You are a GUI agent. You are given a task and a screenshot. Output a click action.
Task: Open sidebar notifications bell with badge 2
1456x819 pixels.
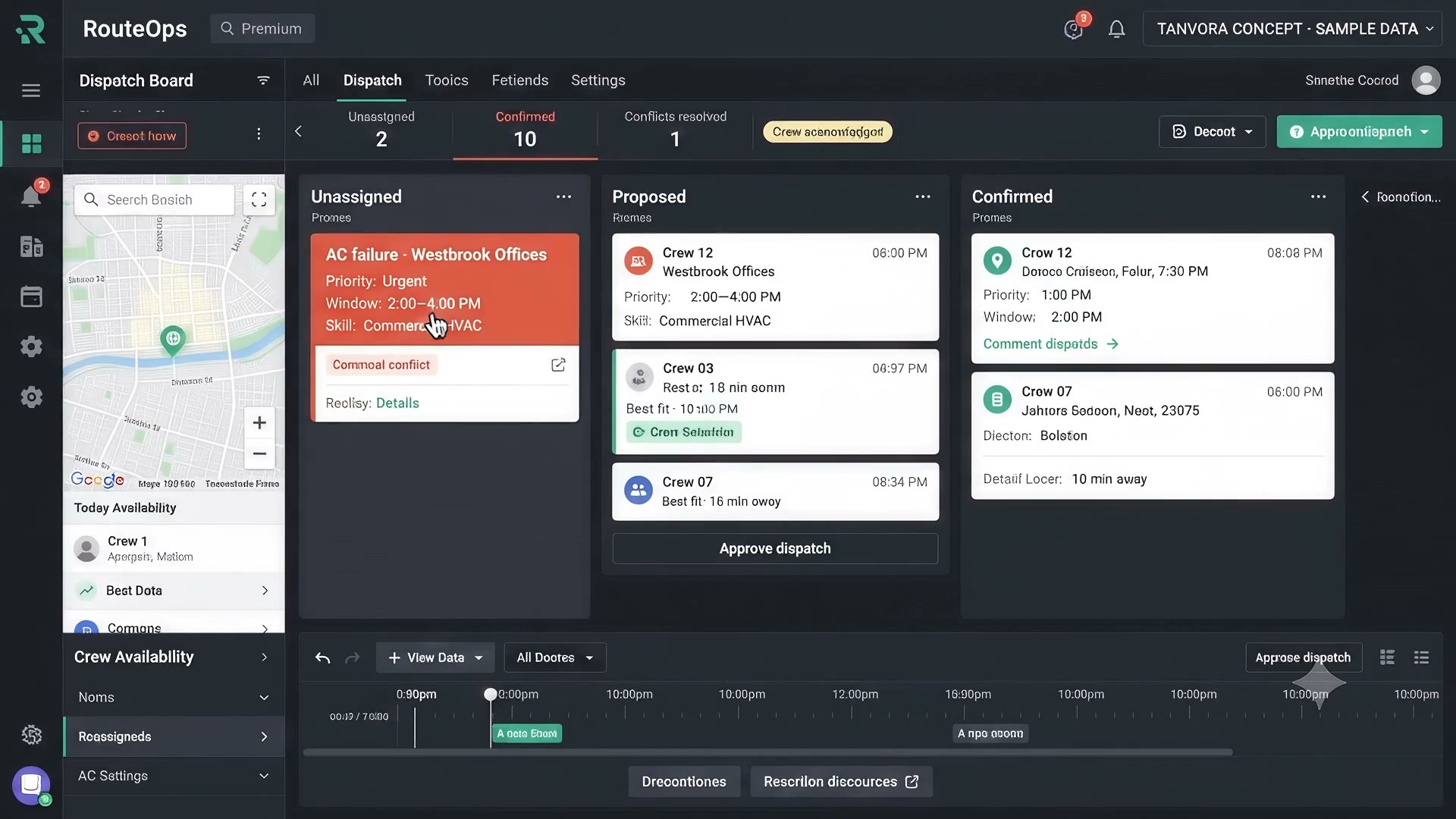click(x=31, y=196)
